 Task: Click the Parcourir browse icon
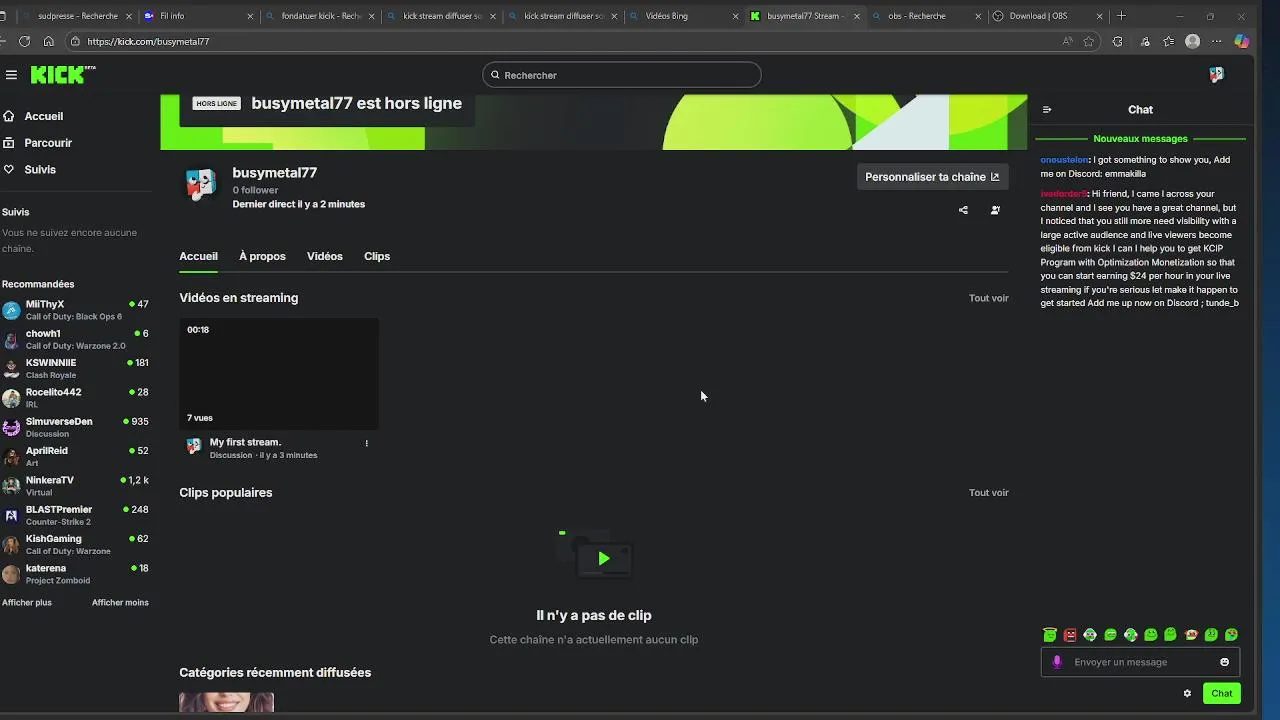click(9, 143)
